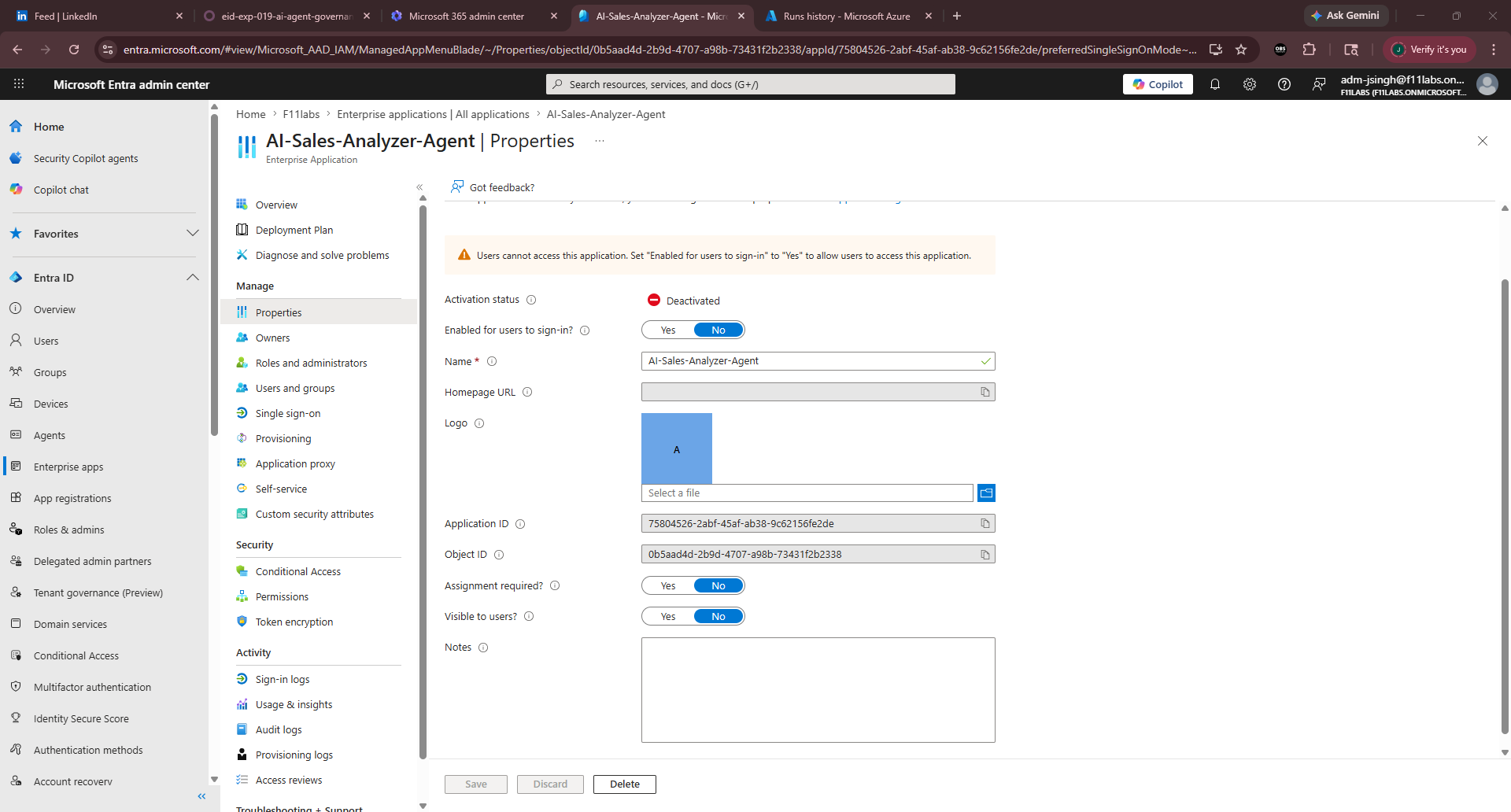Set Enabled for users to sign-in to No
Screen dimensions: 1511x812
[x=719, y=330]
